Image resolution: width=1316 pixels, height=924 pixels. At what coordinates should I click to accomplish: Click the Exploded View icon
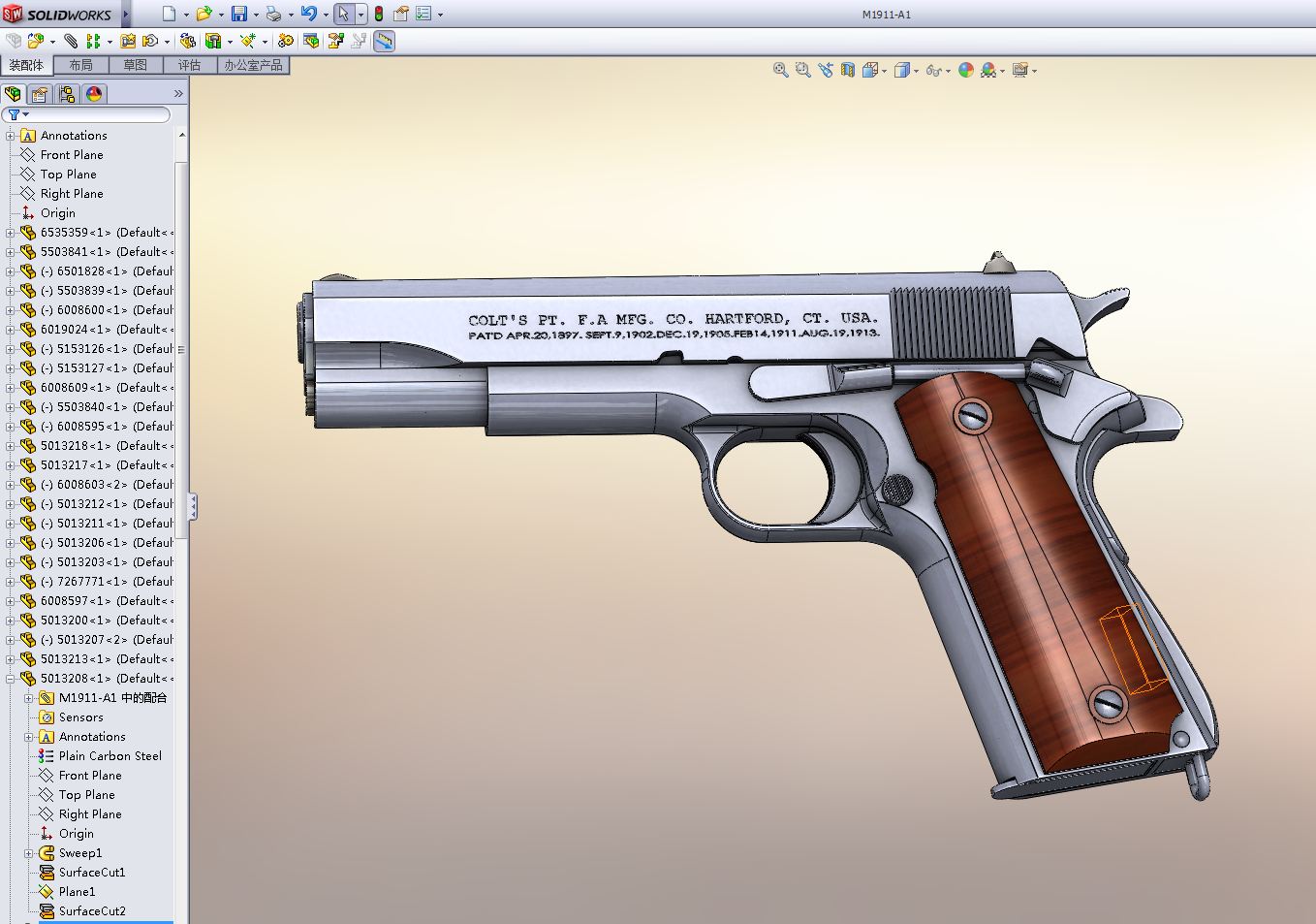336,41
